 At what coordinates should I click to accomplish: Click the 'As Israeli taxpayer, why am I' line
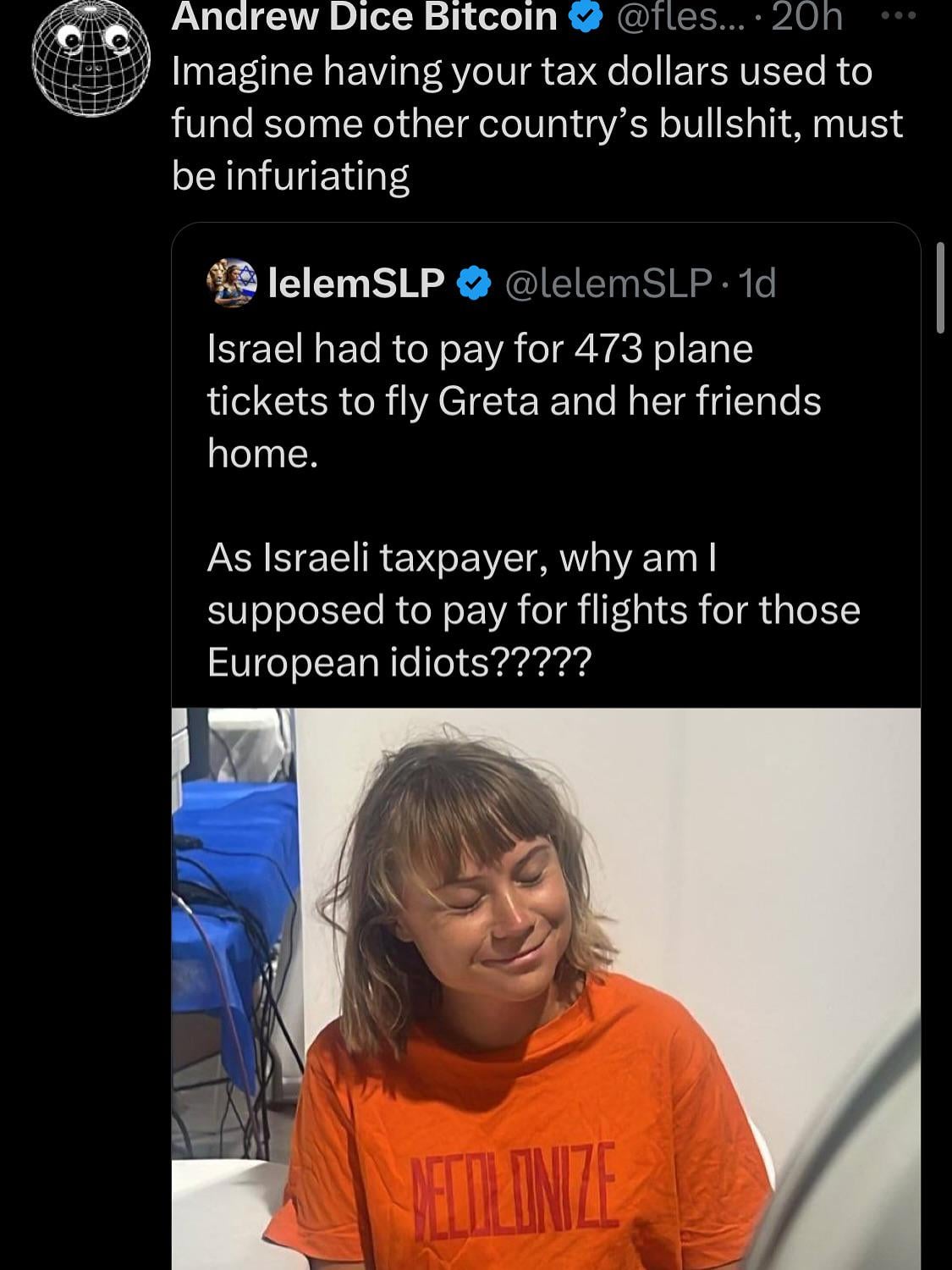pos(462,558)
